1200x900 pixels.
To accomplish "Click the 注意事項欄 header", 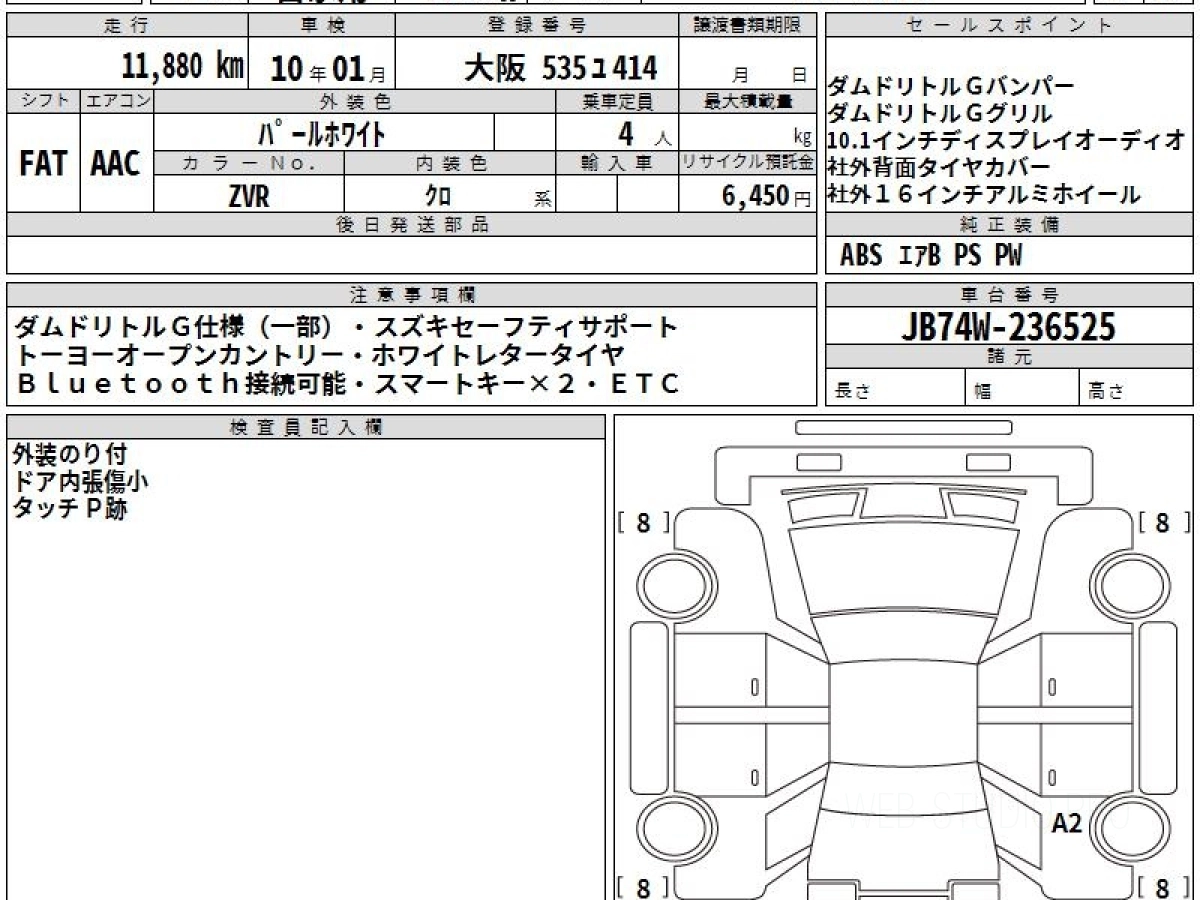I will tap(412, 295).
